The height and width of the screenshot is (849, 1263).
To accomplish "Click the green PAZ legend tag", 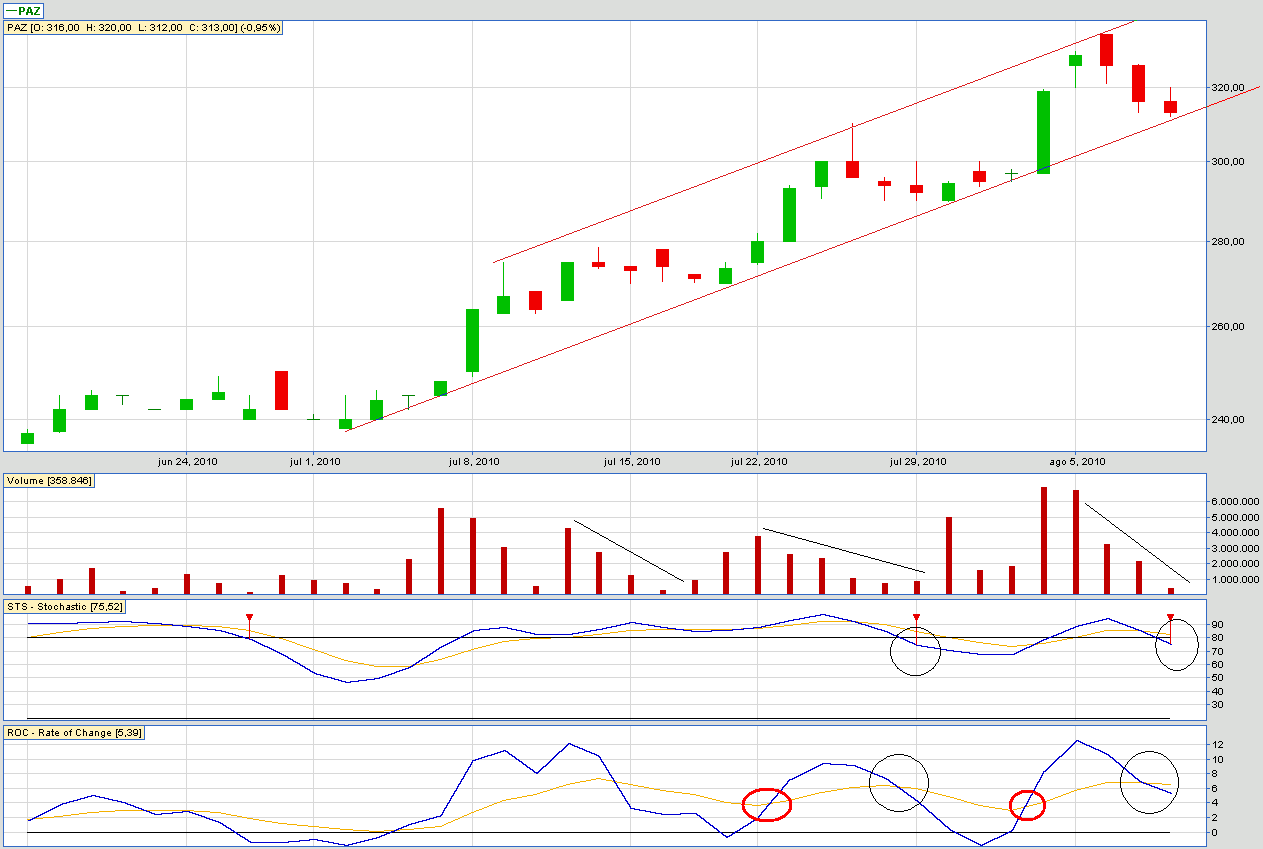I will click(24, 10).
